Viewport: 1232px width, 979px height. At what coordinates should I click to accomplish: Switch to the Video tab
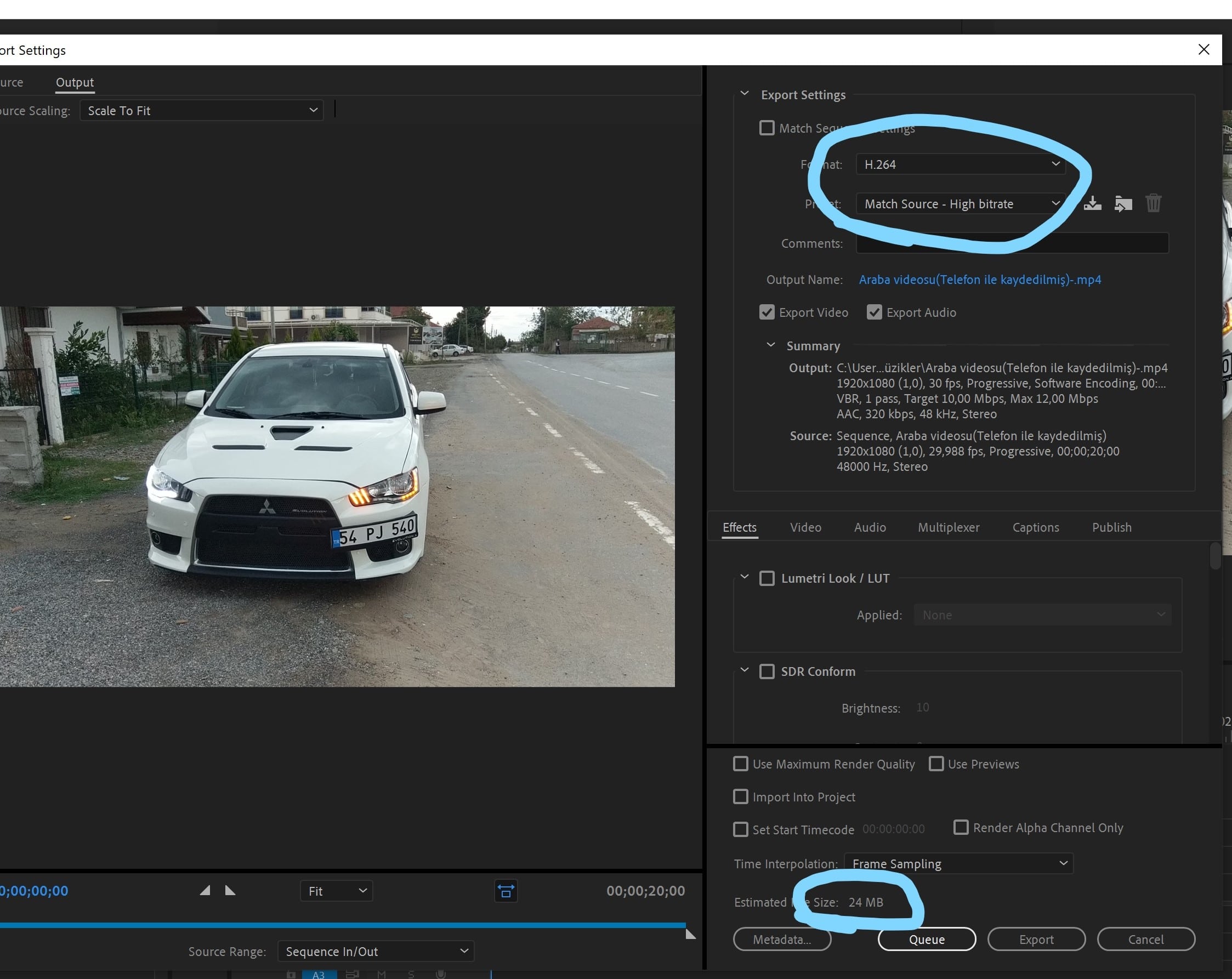pos(805,527)
